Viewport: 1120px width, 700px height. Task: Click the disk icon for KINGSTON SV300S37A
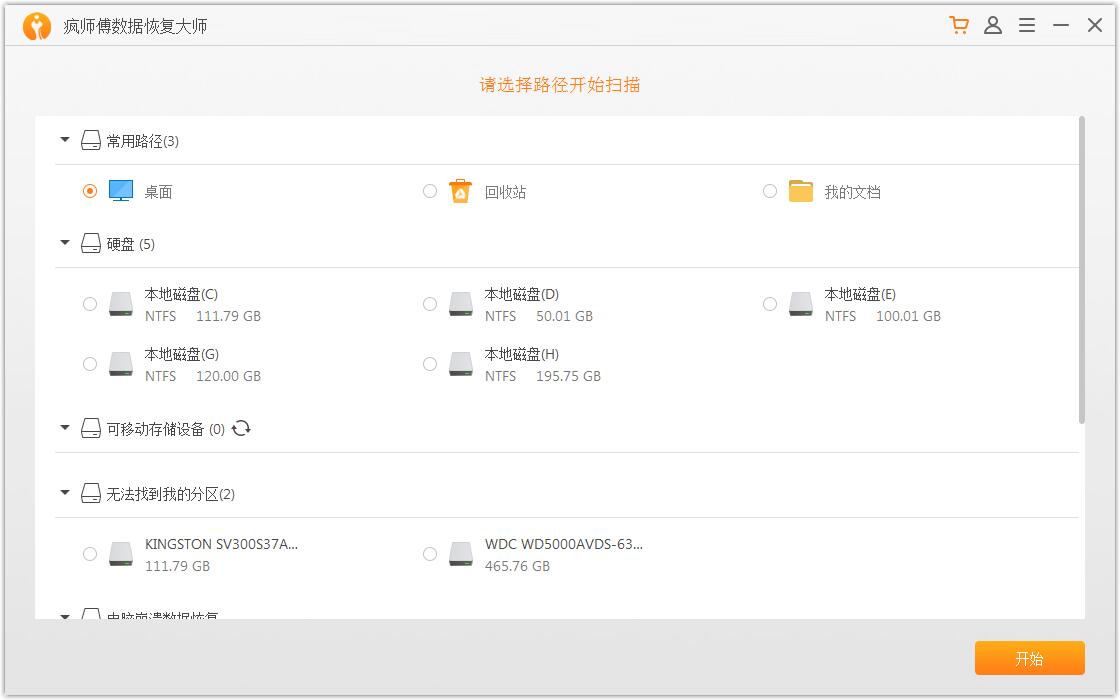(x=121, y=553)
